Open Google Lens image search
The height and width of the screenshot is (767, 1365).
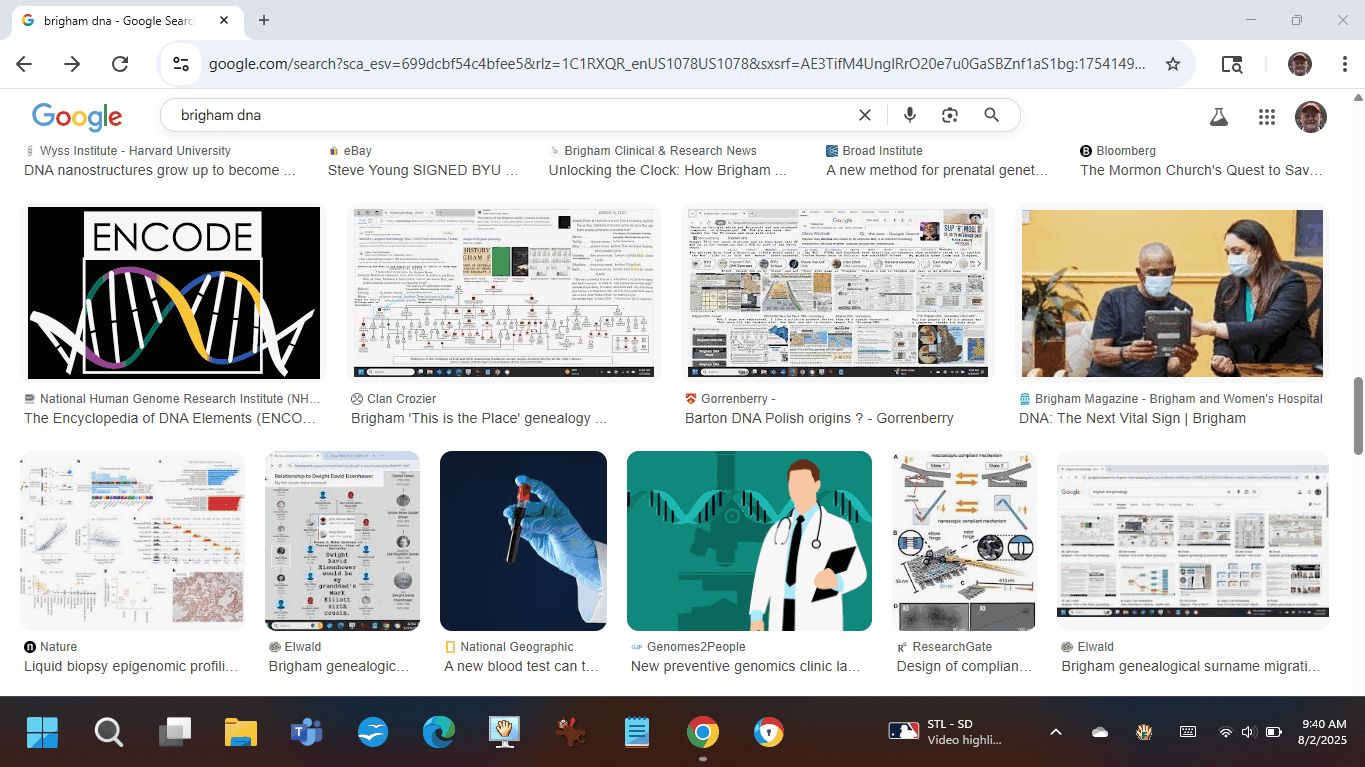click(x=950, y=115)
